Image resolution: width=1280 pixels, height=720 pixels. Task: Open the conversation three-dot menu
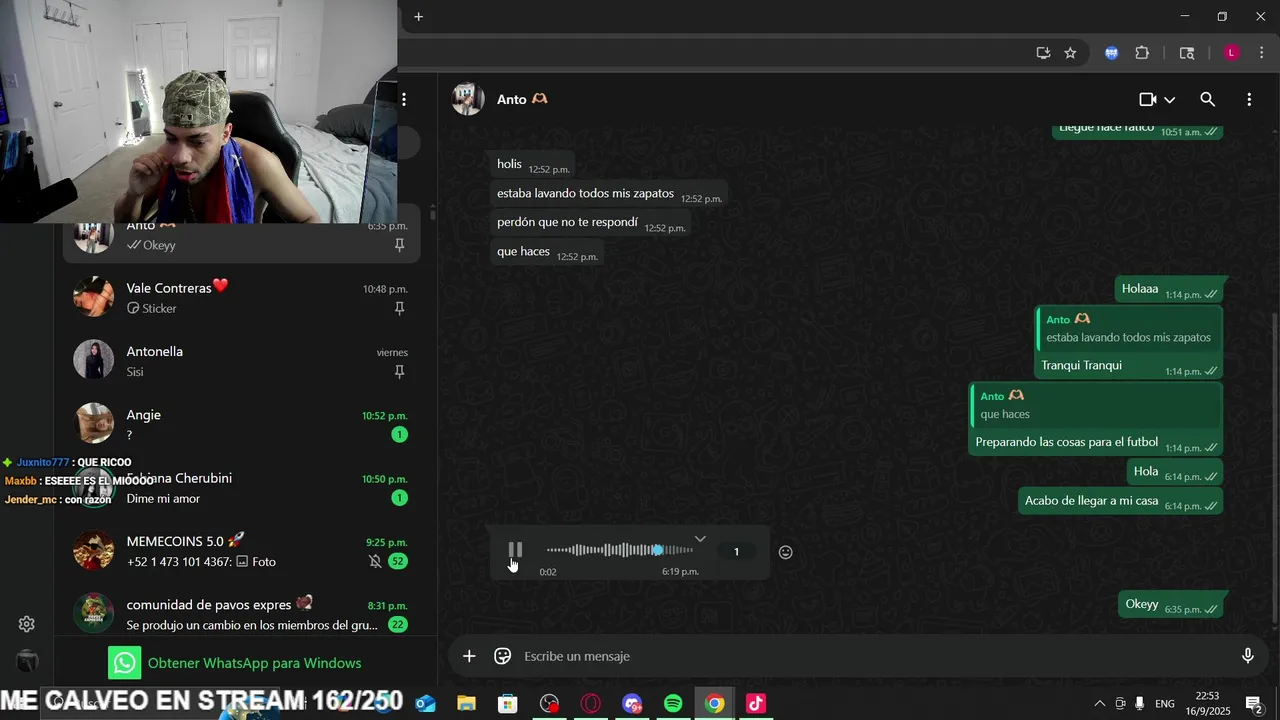(x=1249, y=99)
